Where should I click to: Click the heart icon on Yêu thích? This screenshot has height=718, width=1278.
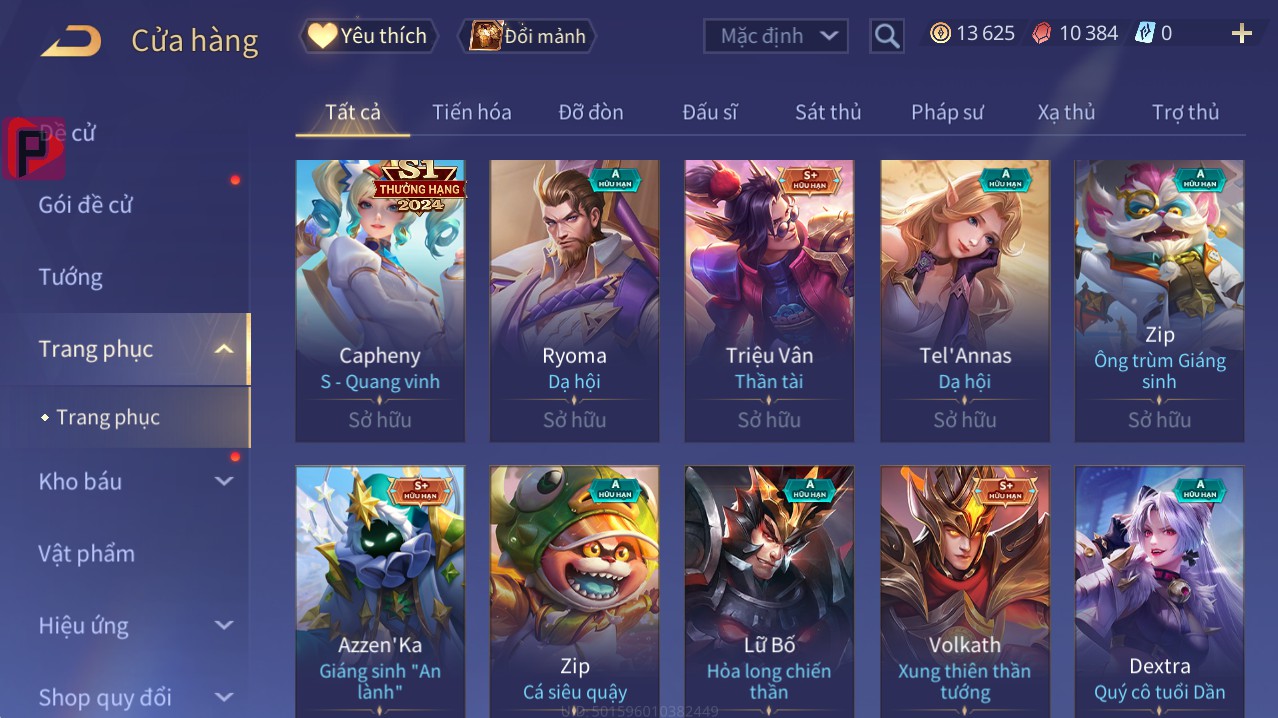[322, 36]
